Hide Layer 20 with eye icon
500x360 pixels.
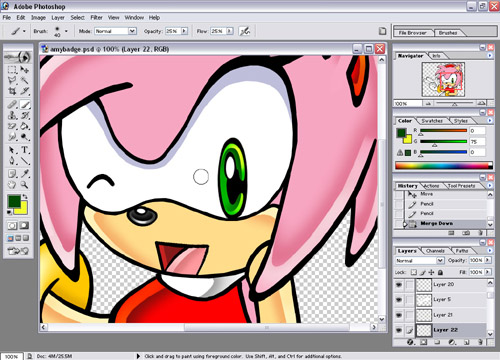tap(399, 285)
